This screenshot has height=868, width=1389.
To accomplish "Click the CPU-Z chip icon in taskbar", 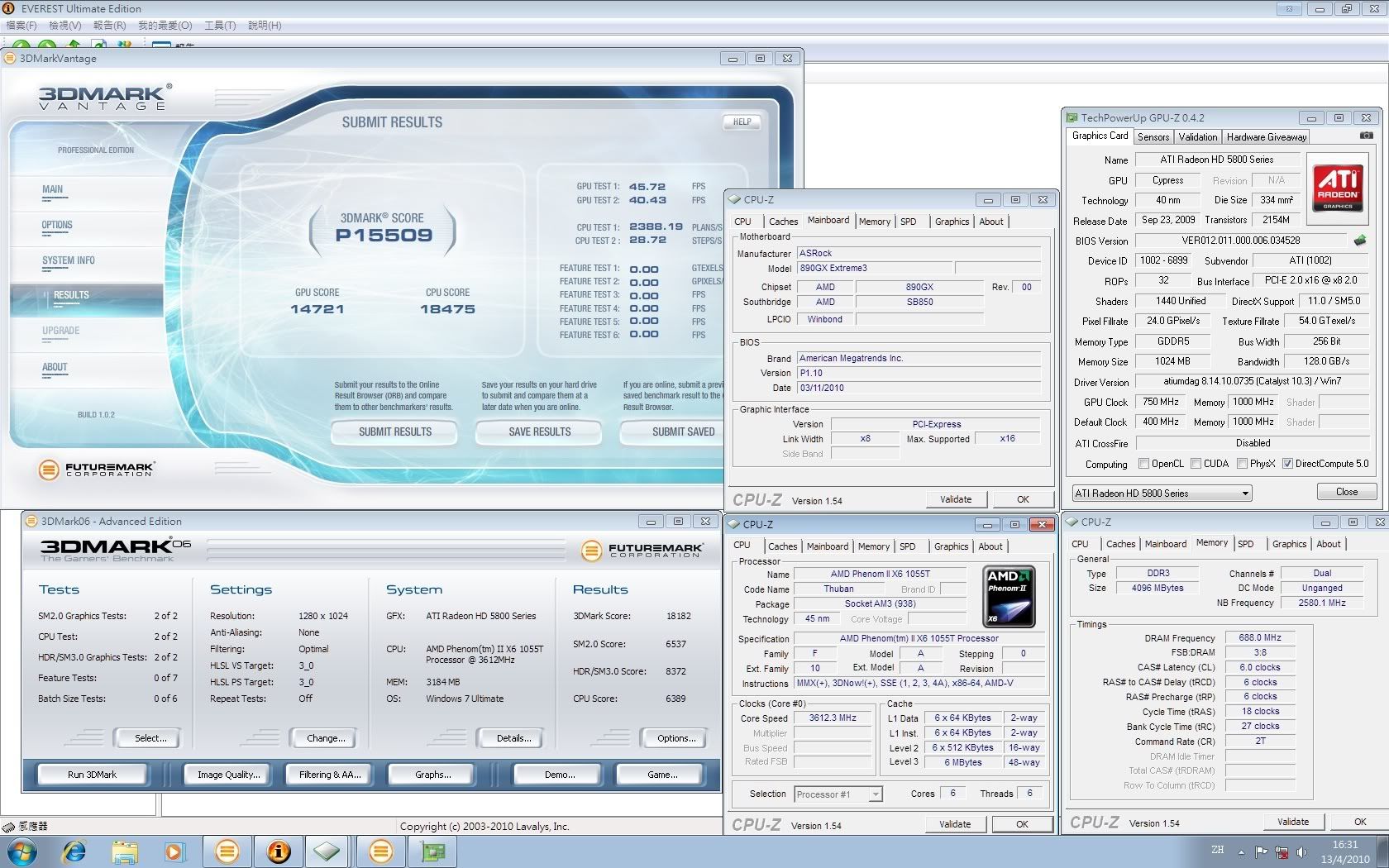I will 327,851.
